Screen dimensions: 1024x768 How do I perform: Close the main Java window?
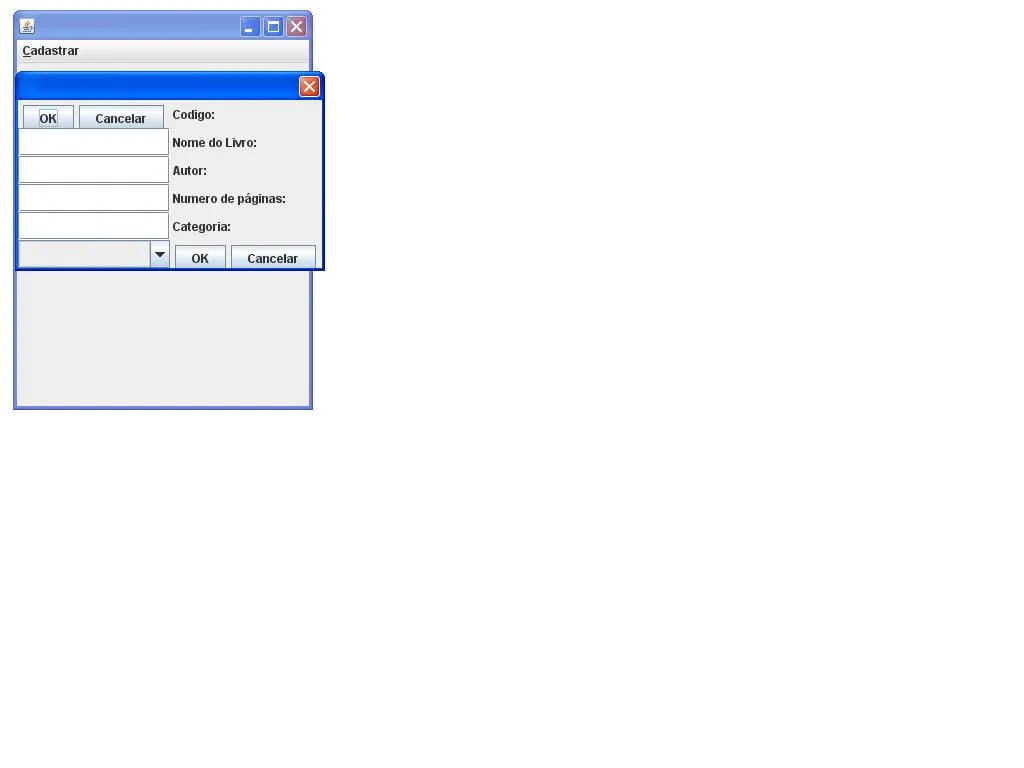(x=296, y=27)
